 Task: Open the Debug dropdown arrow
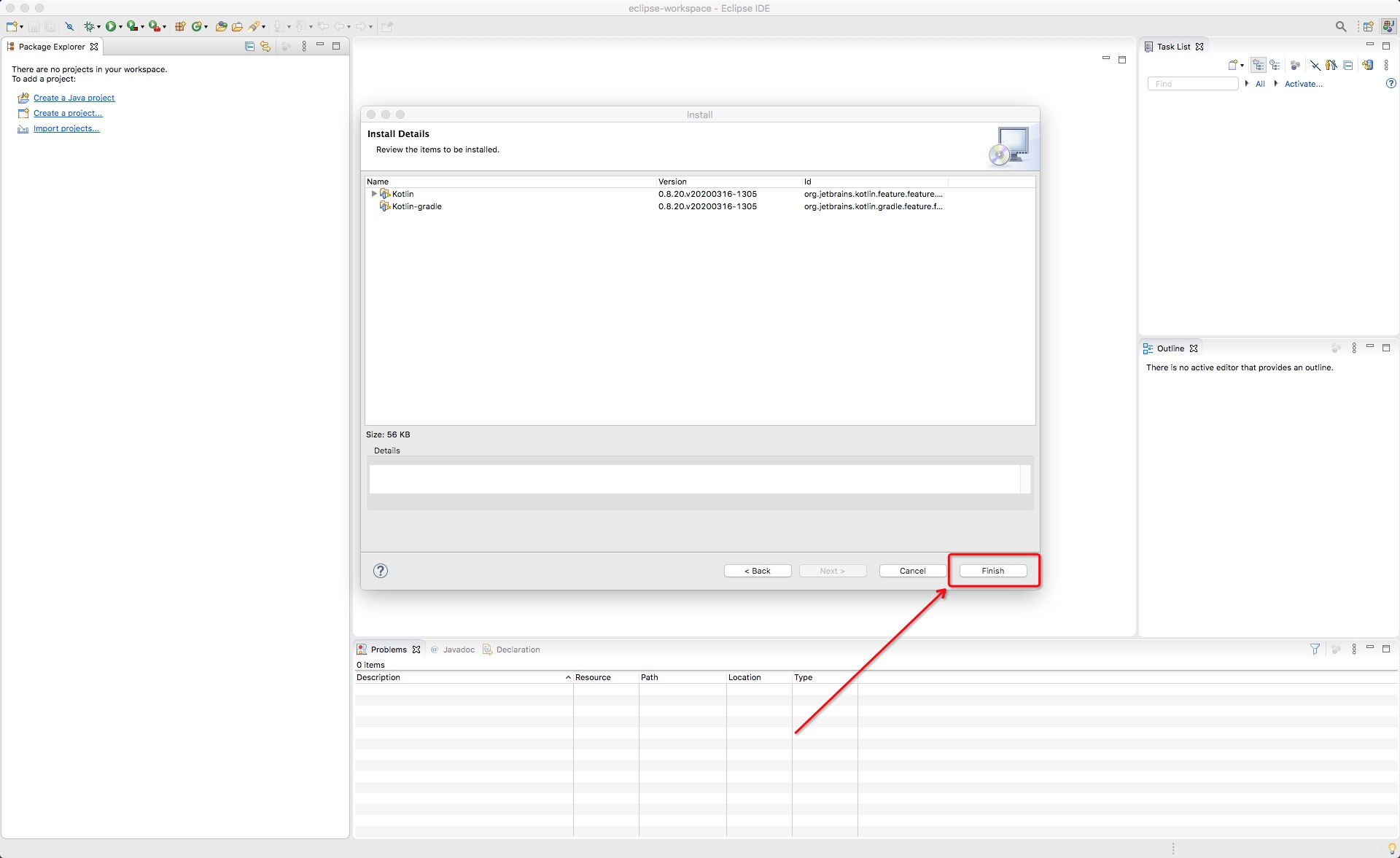(98, 27)
